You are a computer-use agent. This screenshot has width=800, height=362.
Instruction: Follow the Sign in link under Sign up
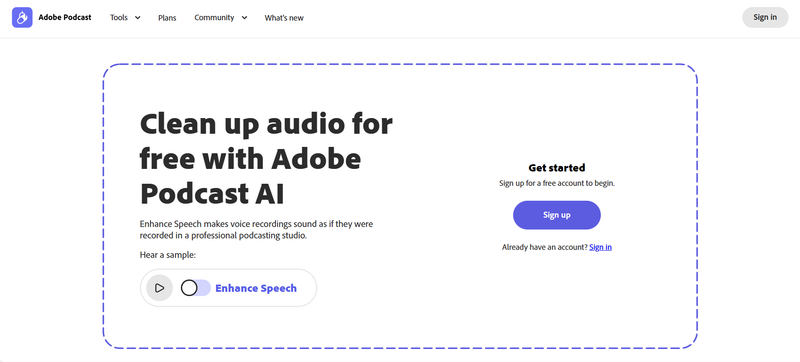(x=601, y=247)
